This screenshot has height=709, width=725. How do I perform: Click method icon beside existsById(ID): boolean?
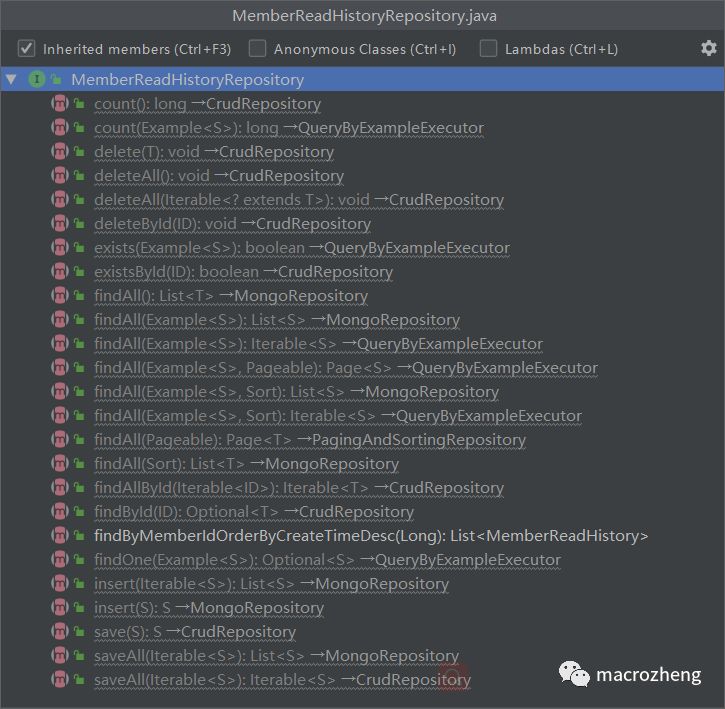(60, 272)
